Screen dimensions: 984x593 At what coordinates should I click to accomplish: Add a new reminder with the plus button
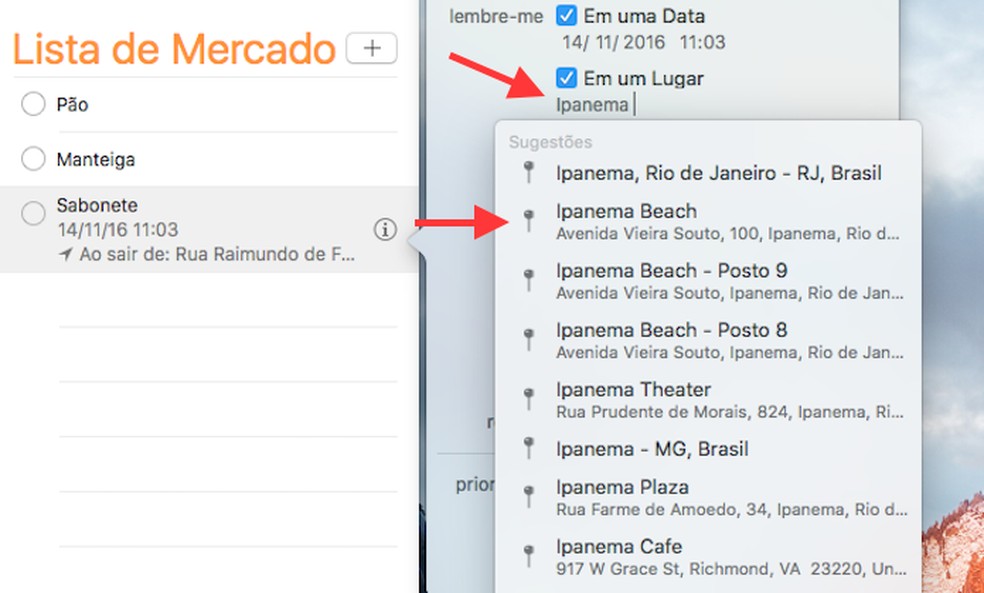tap(370, 47)
